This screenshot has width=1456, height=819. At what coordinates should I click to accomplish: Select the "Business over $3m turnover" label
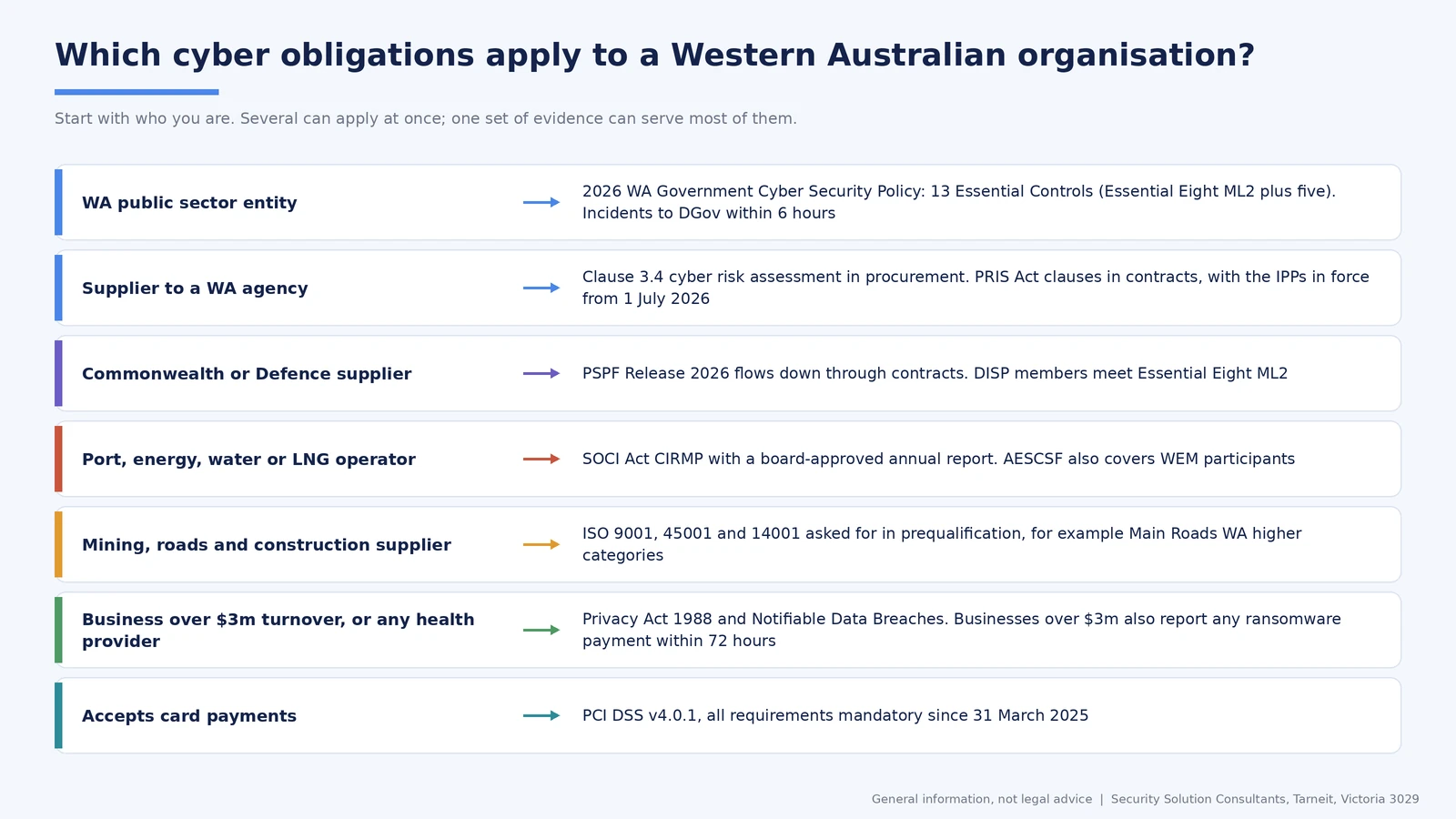click(278, 630)
